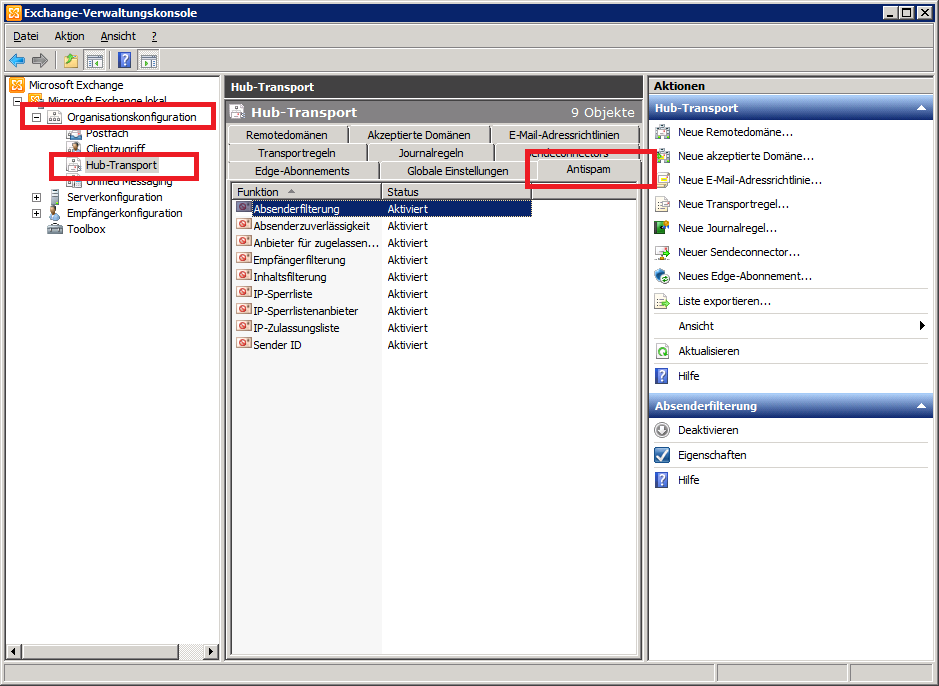
Task: Click the forward arrow toolbar icon
Action: point(40,61)
